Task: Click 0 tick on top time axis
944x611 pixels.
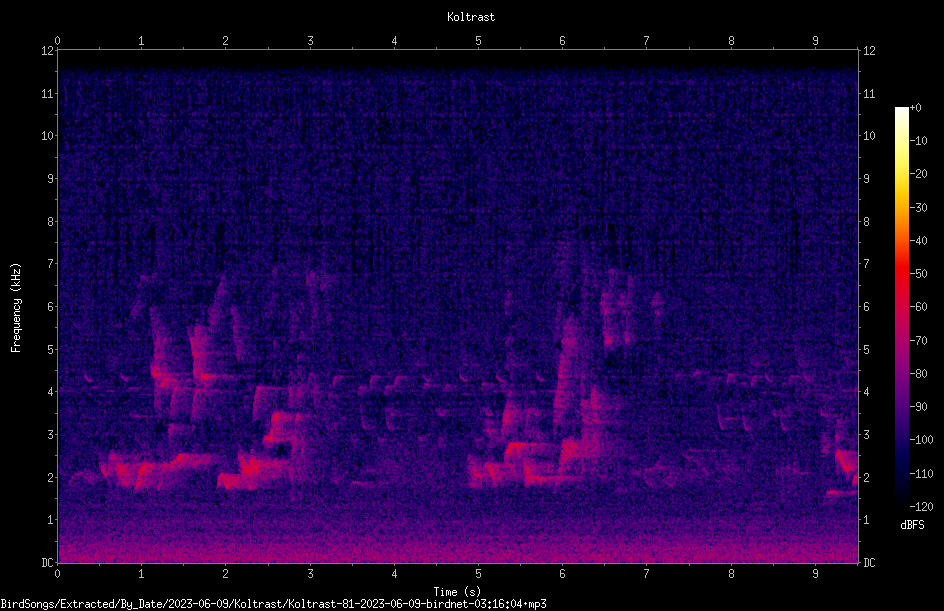Action: [57, 41]
